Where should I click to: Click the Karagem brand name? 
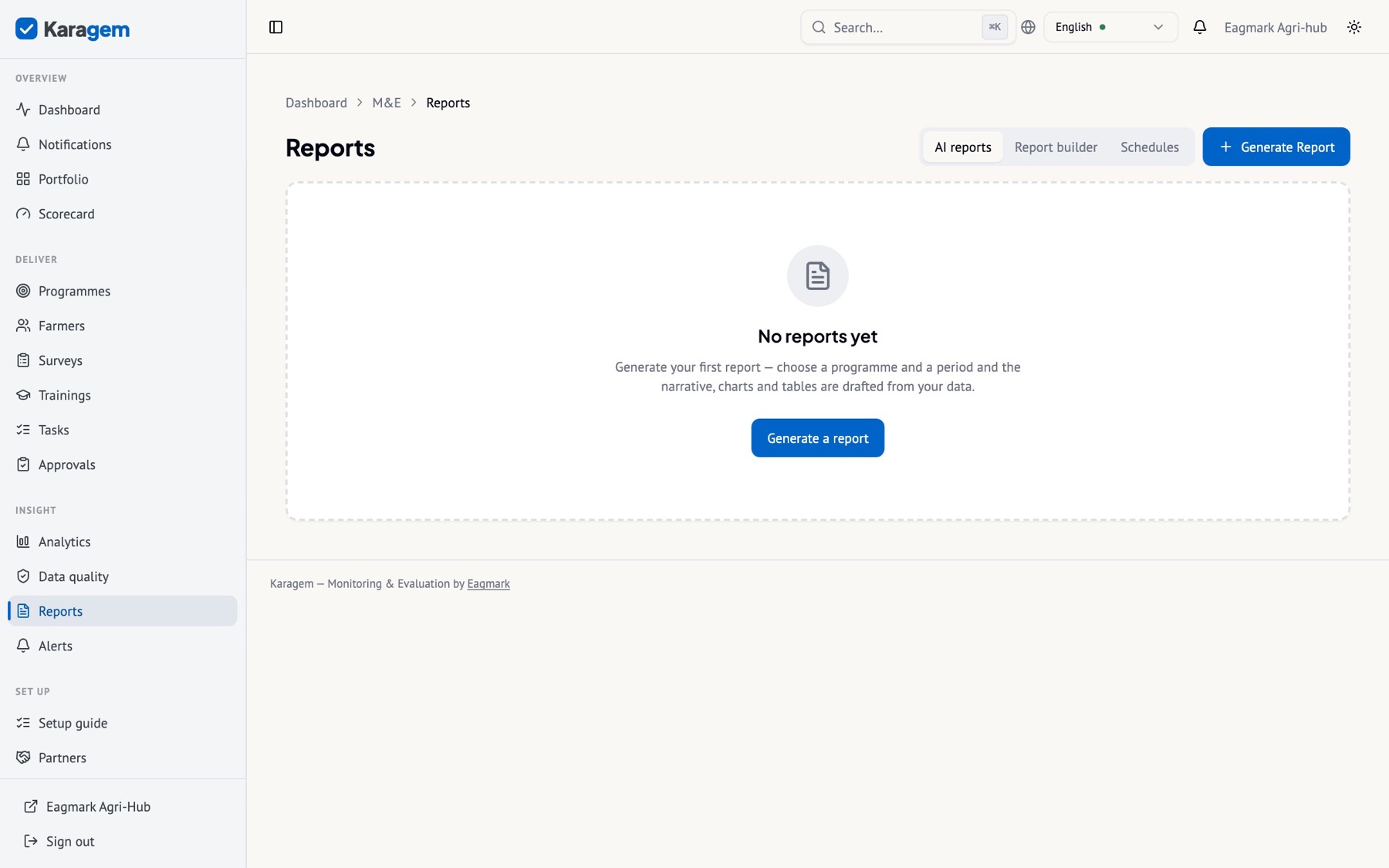pyautogui.click(x=86, y=29)
